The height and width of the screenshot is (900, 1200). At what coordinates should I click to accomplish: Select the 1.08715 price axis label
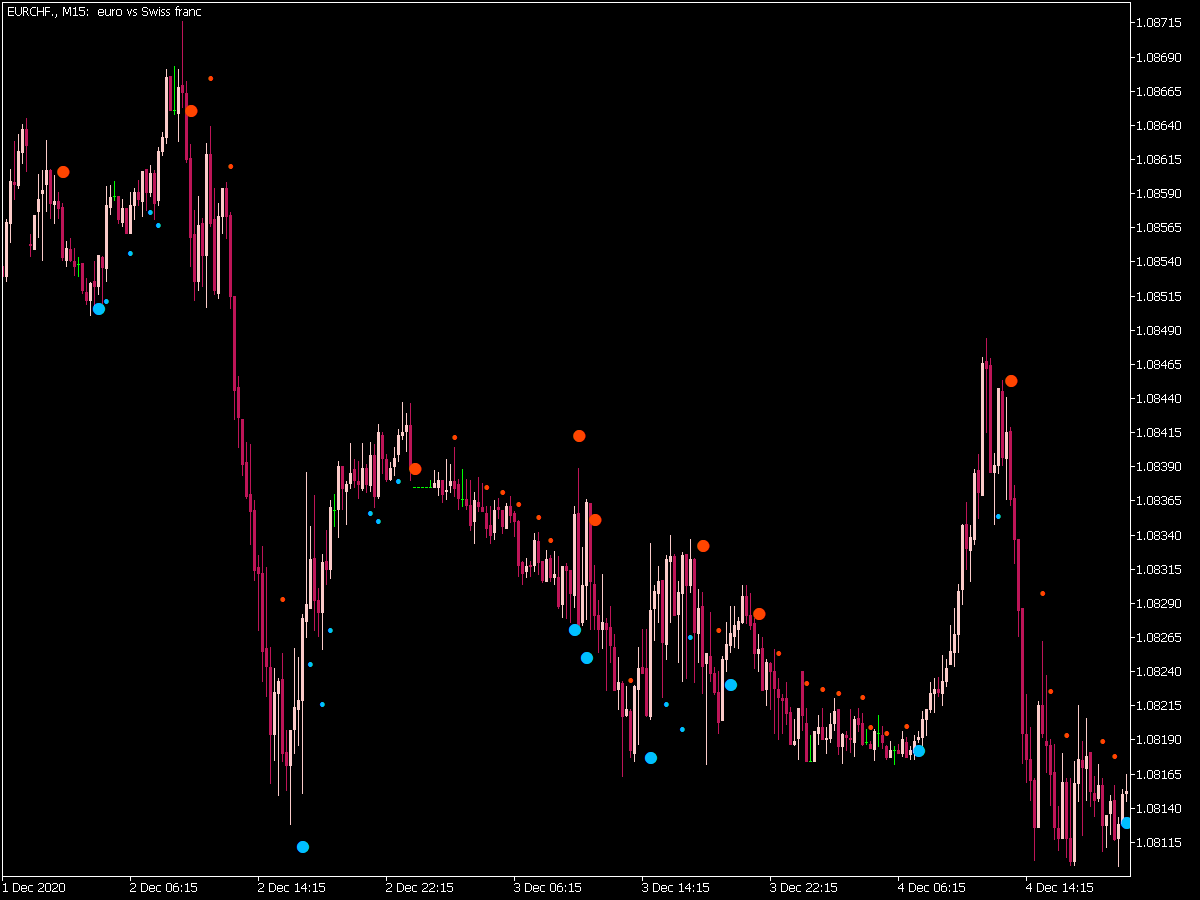coord(1160,22)
